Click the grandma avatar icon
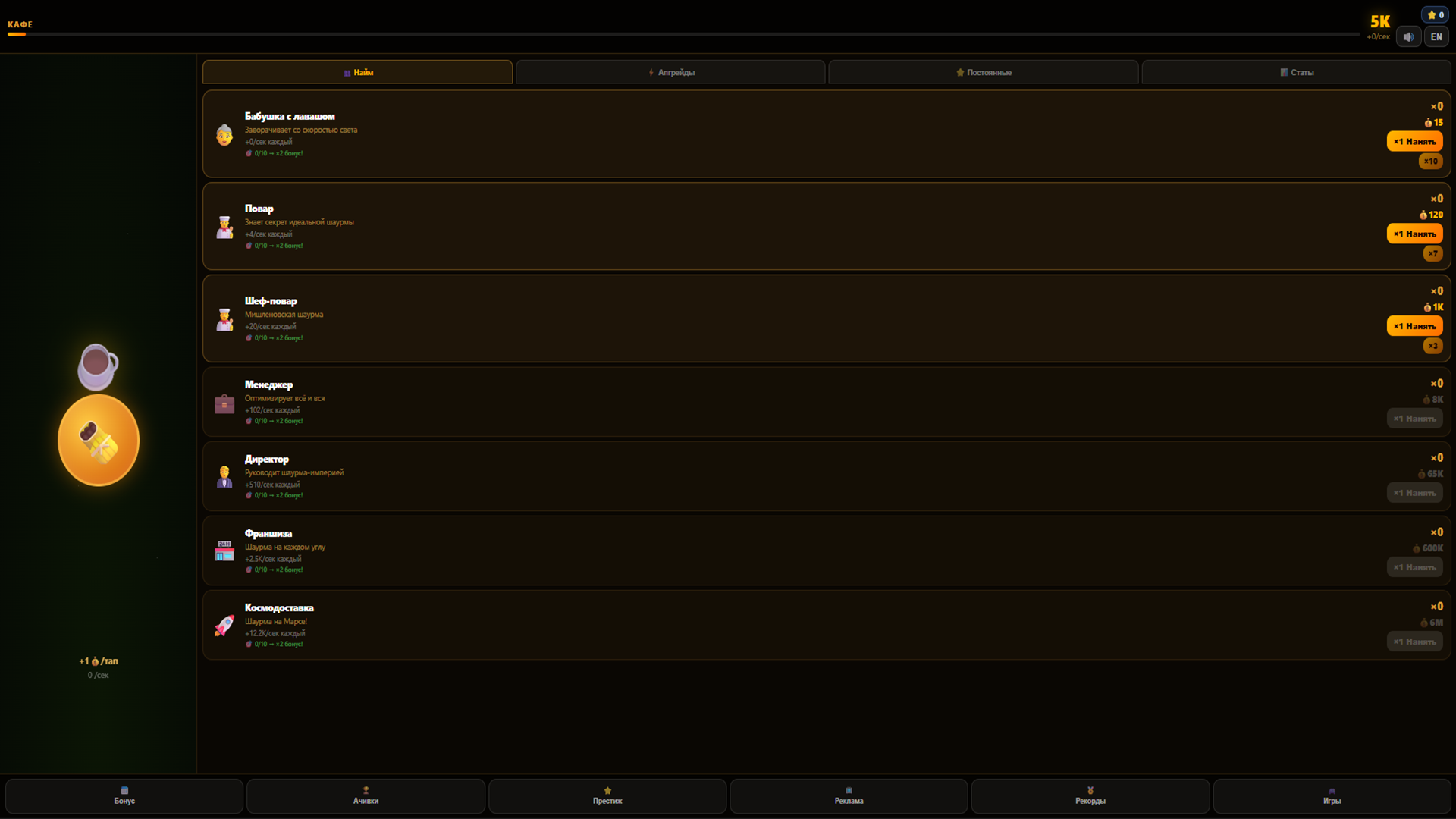This screenshot has width=1456, height=819. point(224,135)
